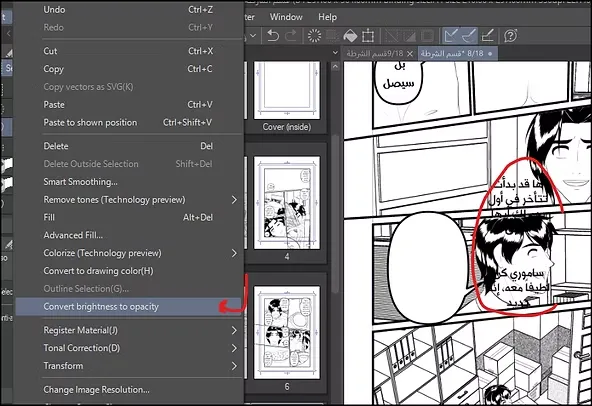The image size is (592, 406).
Task: Switch to the 9/18 قسم الشرطة canvas tab
Action: (x=375, y=54)
